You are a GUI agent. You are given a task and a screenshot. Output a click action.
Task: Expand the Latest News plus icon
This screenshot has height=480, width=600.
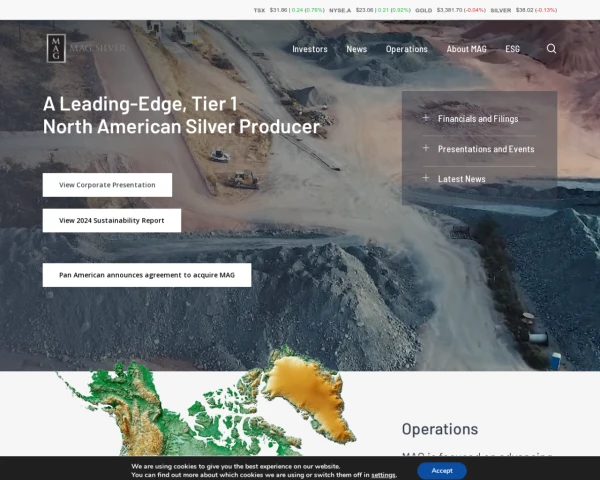[x=426, y=178]
